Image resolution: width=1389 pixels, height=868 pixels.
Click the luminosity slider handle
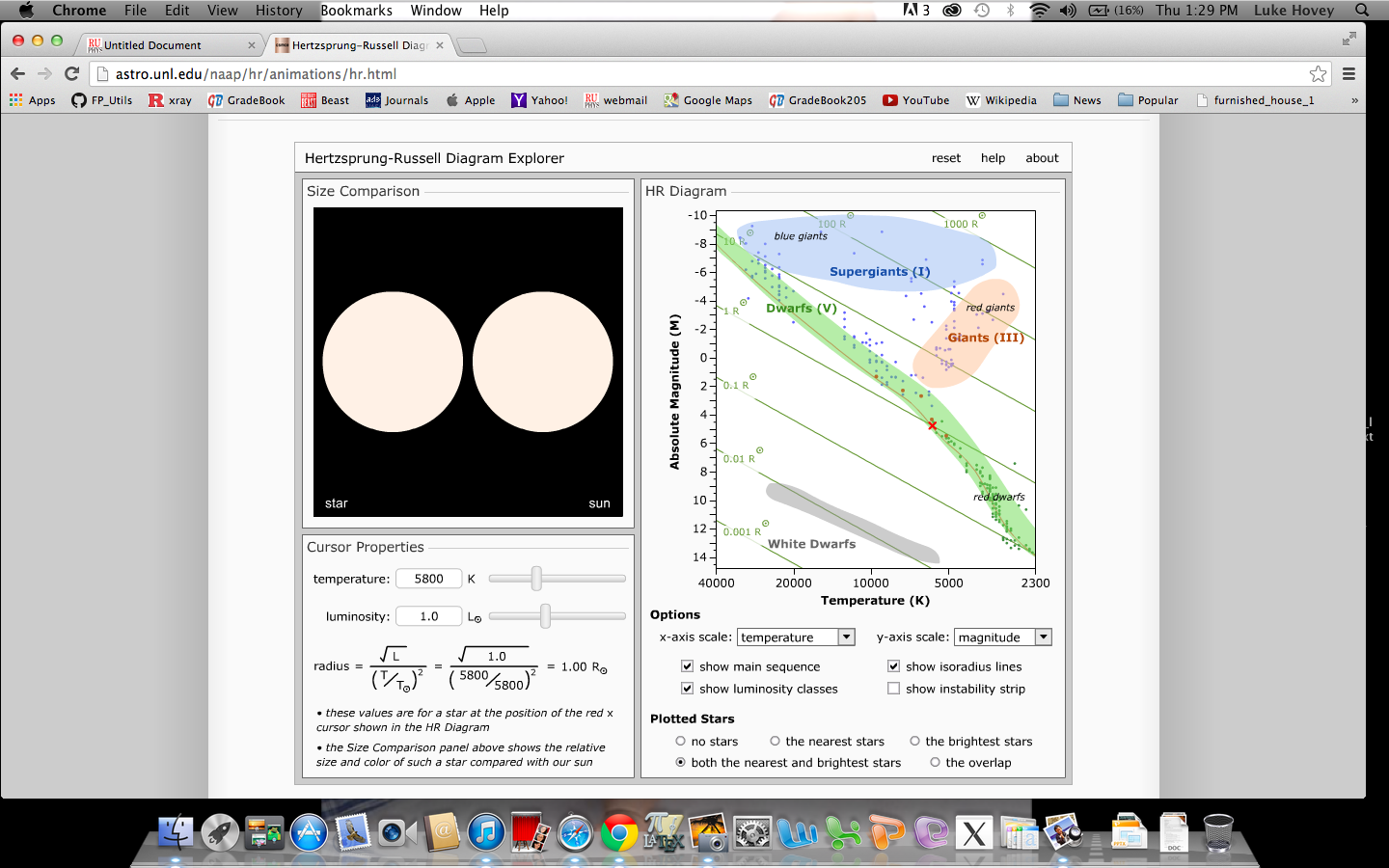pos(545,615)
